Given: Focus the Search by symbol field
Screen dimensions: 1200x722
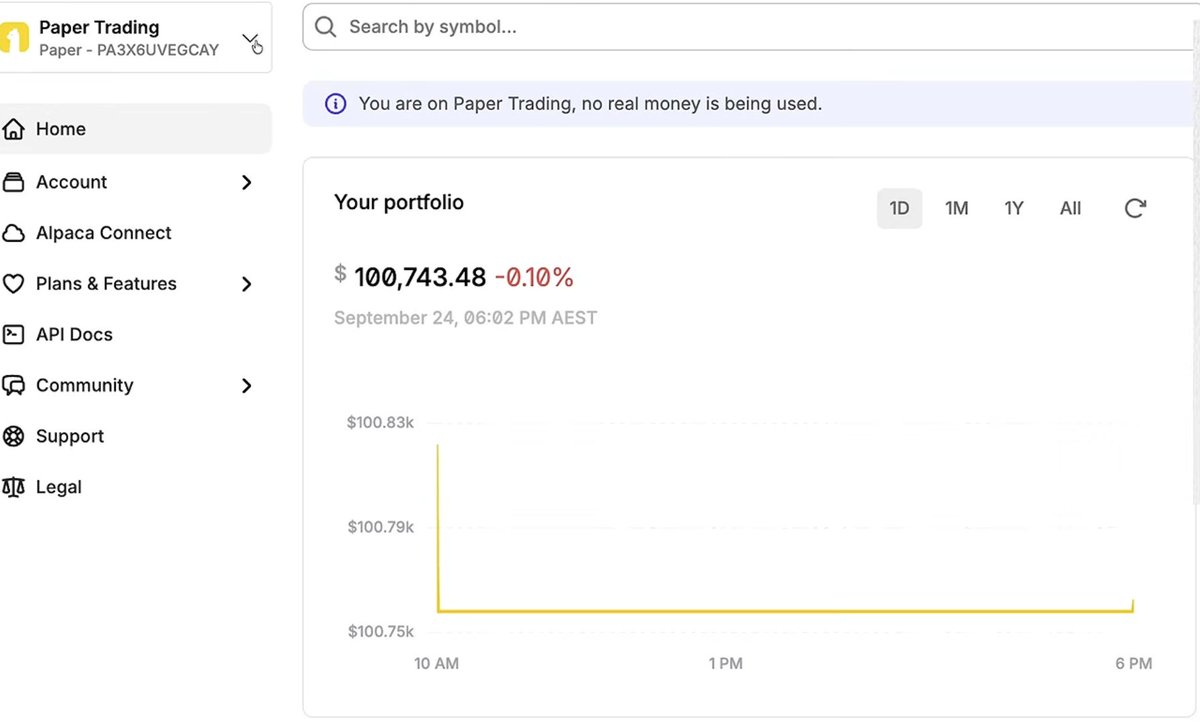Looking at the screenshot, I should [x=751, y=27].
